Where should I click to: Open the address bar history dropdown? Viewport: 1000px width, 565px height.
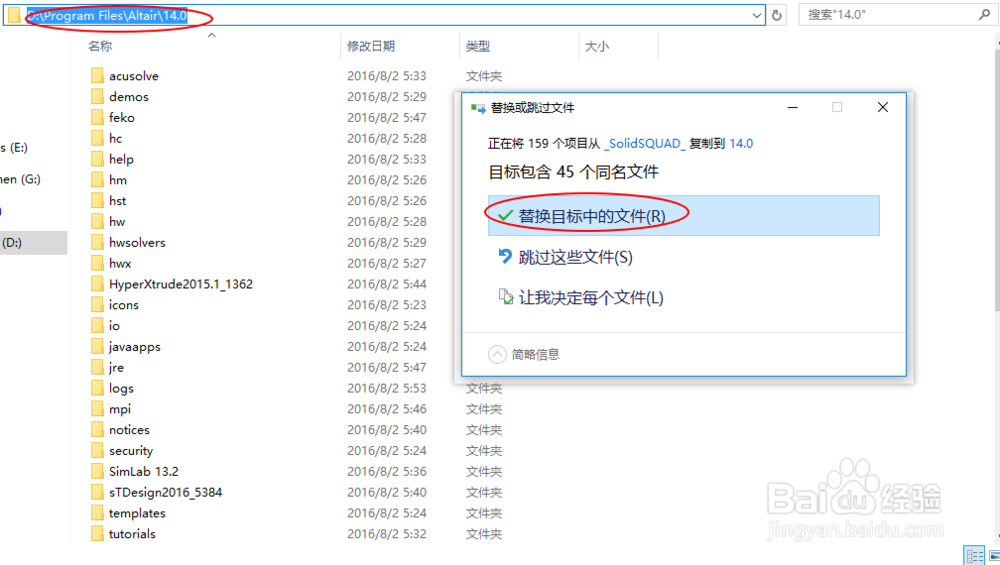[x=756, y=15]
